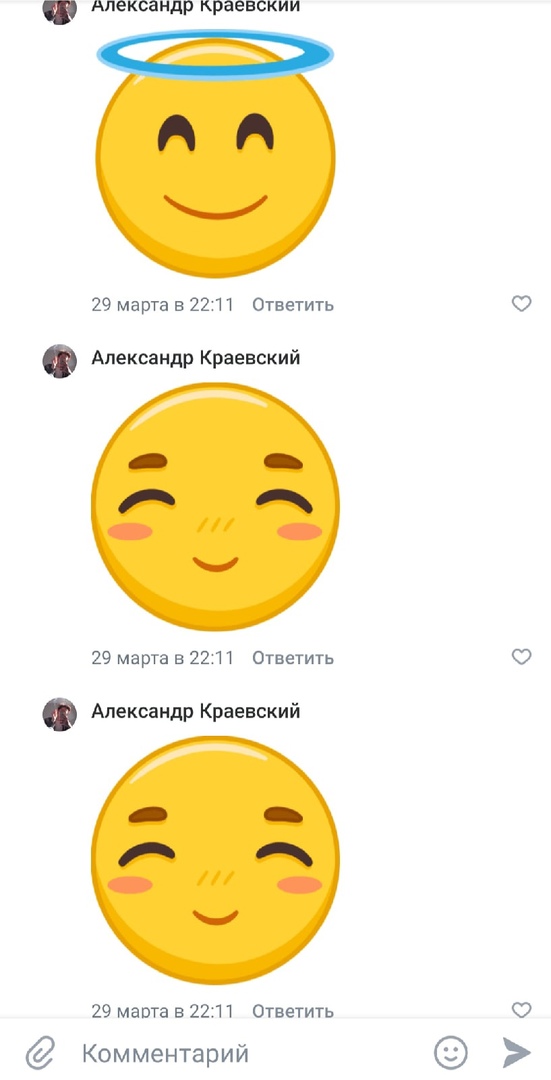The width and height of the screenshot is (551, 1080).
Task: Open avatar of bottom comment author
Action: tap(60, 714)
